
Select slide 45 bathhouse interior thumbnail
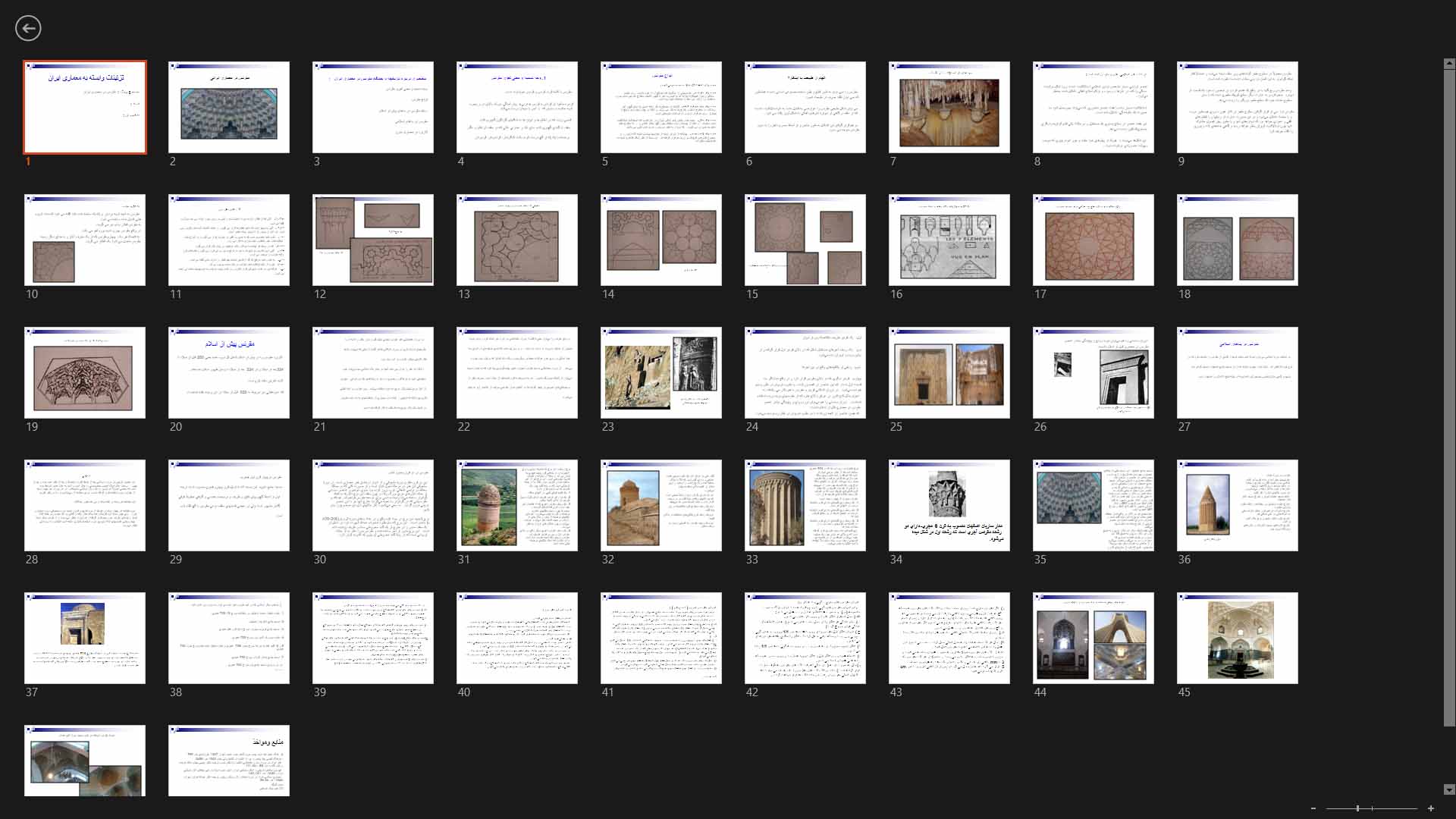click(x=1237, y=639)
